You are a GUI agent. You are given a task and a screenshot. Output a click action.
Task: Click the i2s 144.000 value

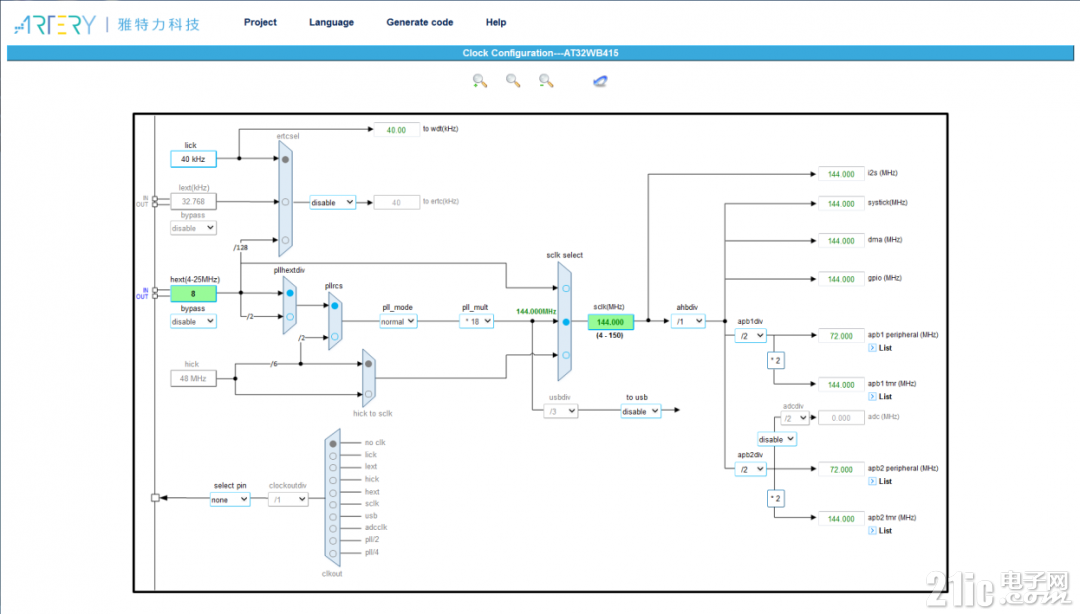click(841, 174)
